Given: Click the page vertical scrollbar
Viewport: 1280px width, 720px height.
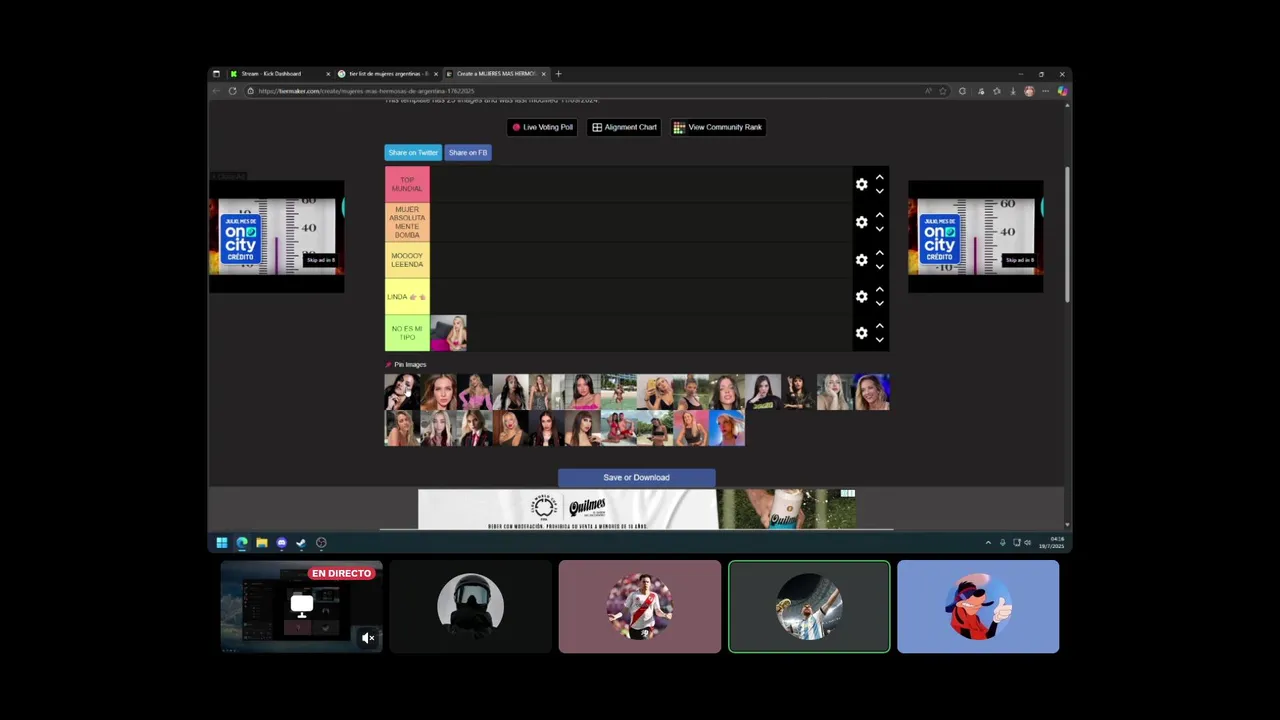Looking at the screenshot, I should (1067, 234).
